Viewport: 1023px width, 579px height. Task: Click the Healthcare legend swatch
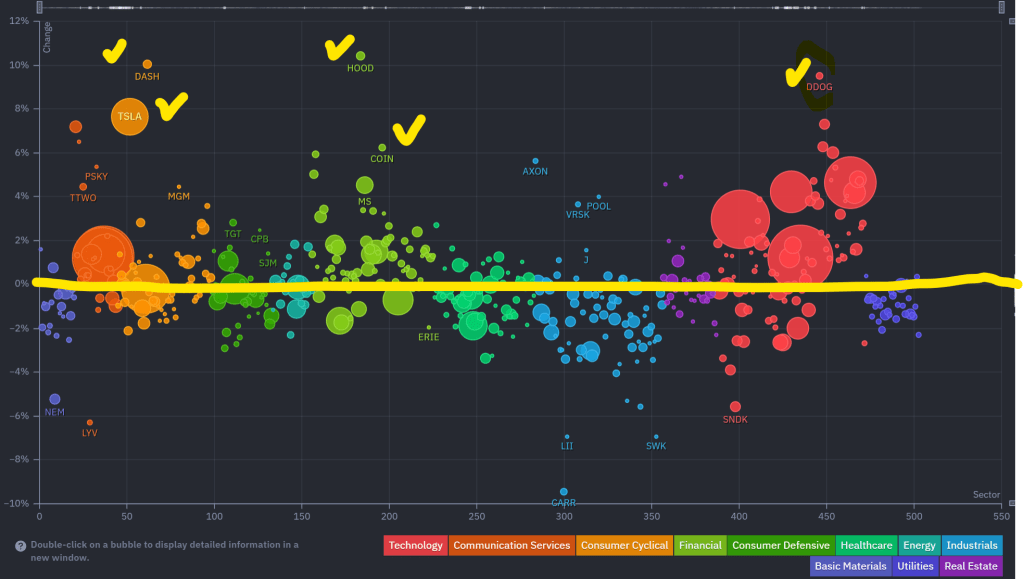click(866, 545)
